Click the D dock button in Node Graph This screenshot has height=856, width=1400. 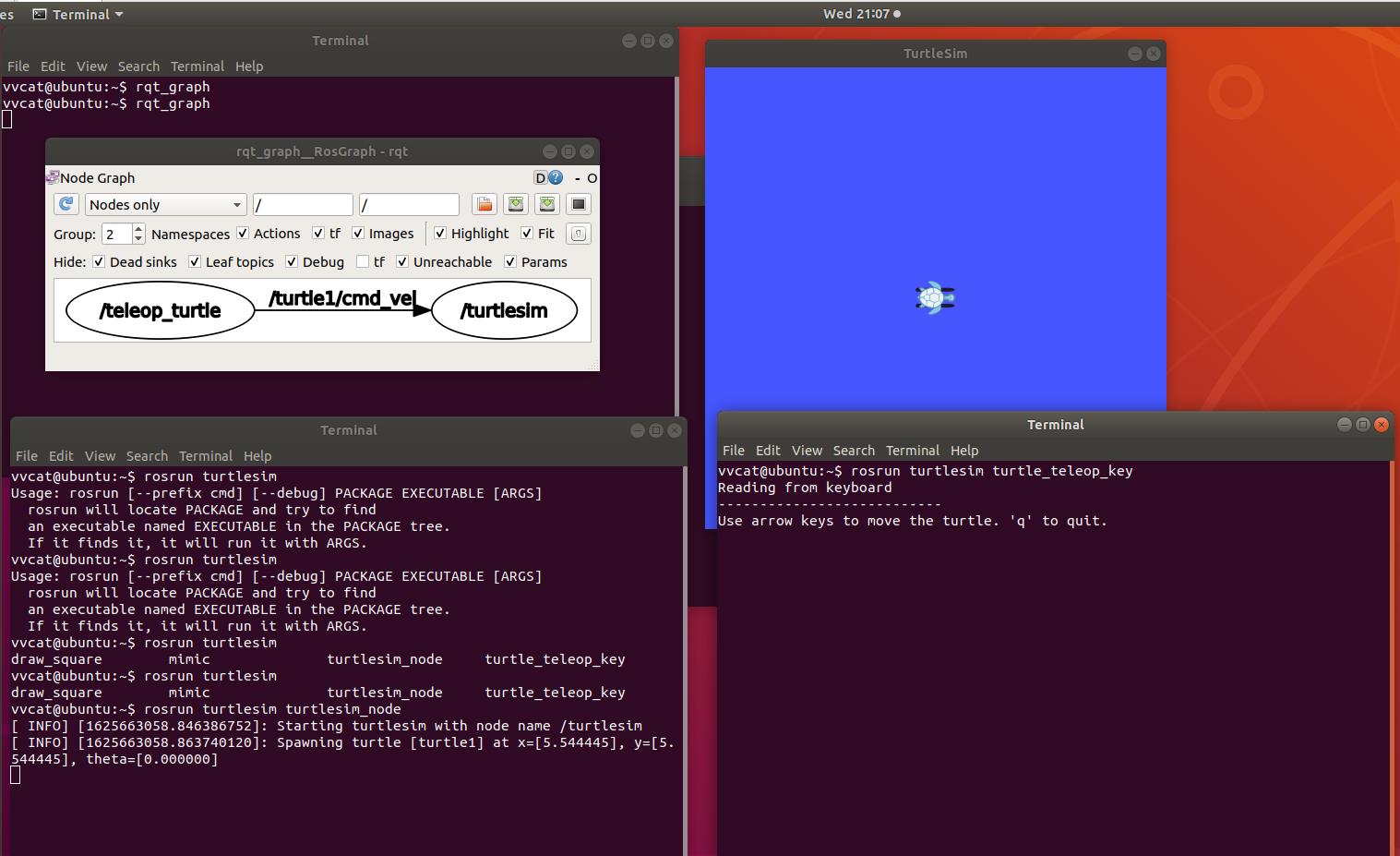click(x=540, y=177)
